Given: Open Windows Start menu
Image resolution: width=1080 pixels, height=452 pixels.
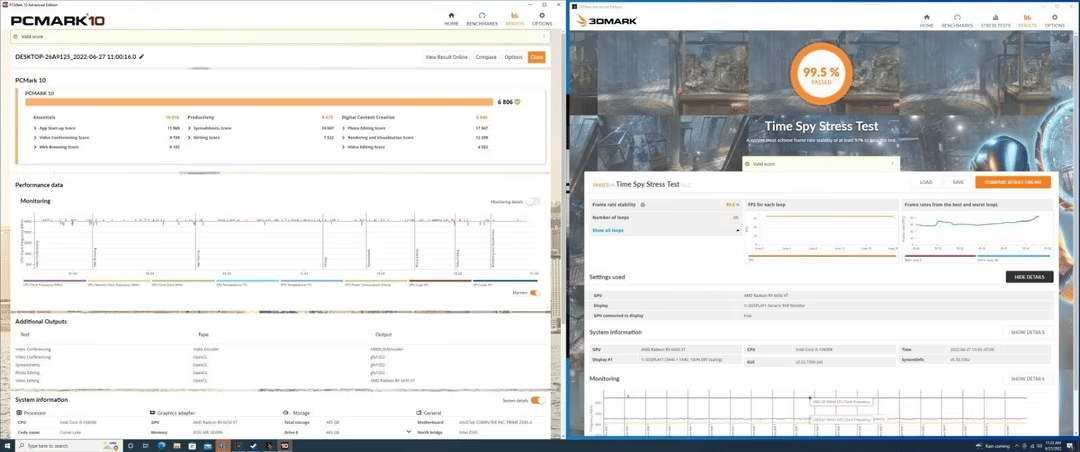Looking at the screenshot, I should [x=8, y=446].
